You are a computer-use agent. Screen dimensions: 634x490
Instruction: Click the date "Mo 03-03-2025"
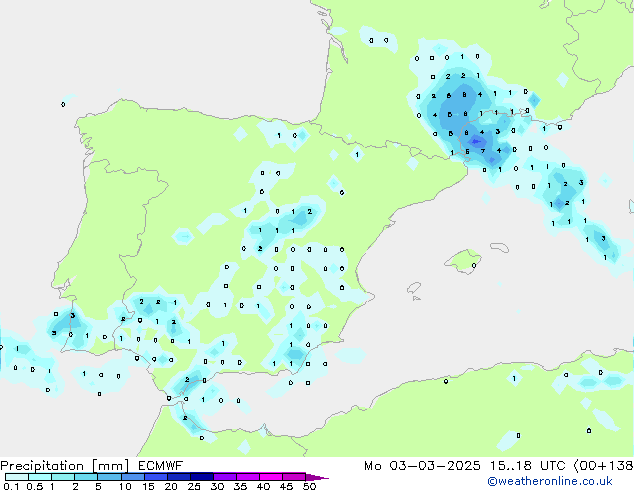click(x=422, y=466)
